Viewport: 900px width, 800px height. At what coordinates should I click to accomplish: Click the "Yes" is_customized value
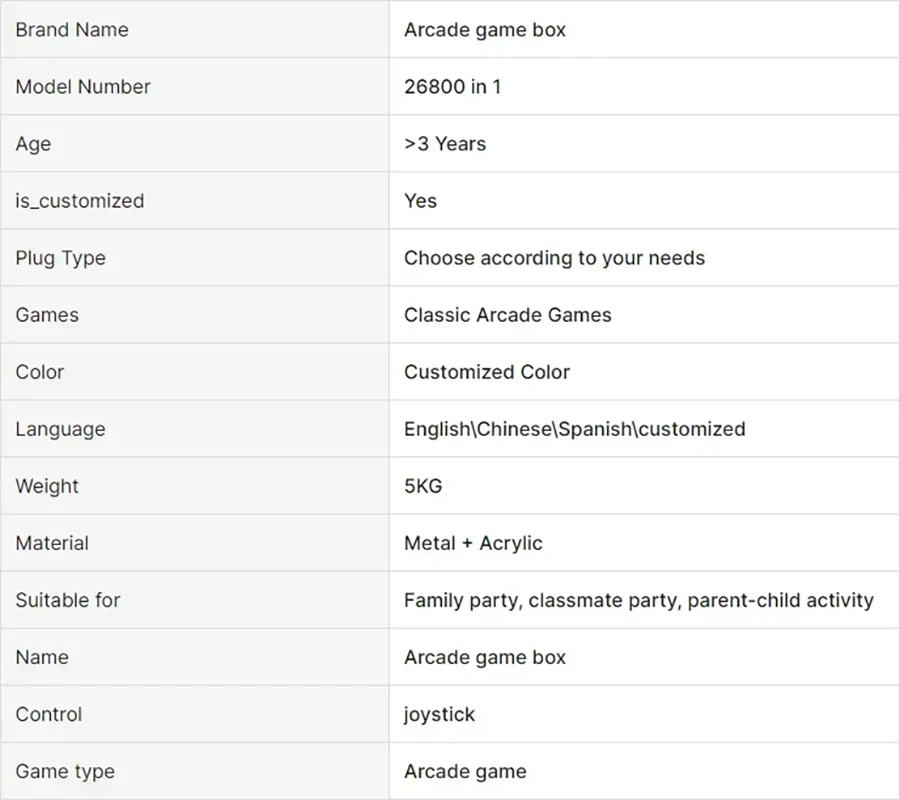pos(421,201)
